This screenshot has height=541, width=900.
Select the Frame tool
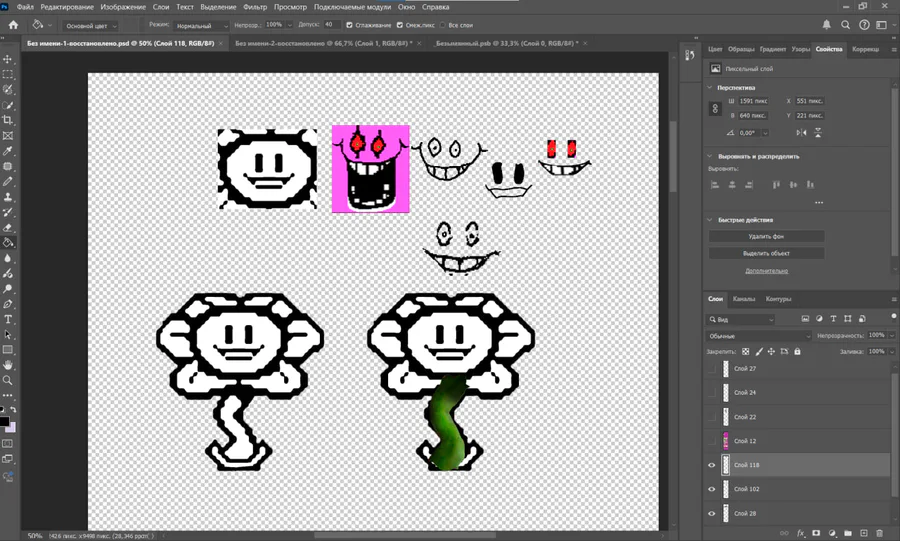[7, 136]
